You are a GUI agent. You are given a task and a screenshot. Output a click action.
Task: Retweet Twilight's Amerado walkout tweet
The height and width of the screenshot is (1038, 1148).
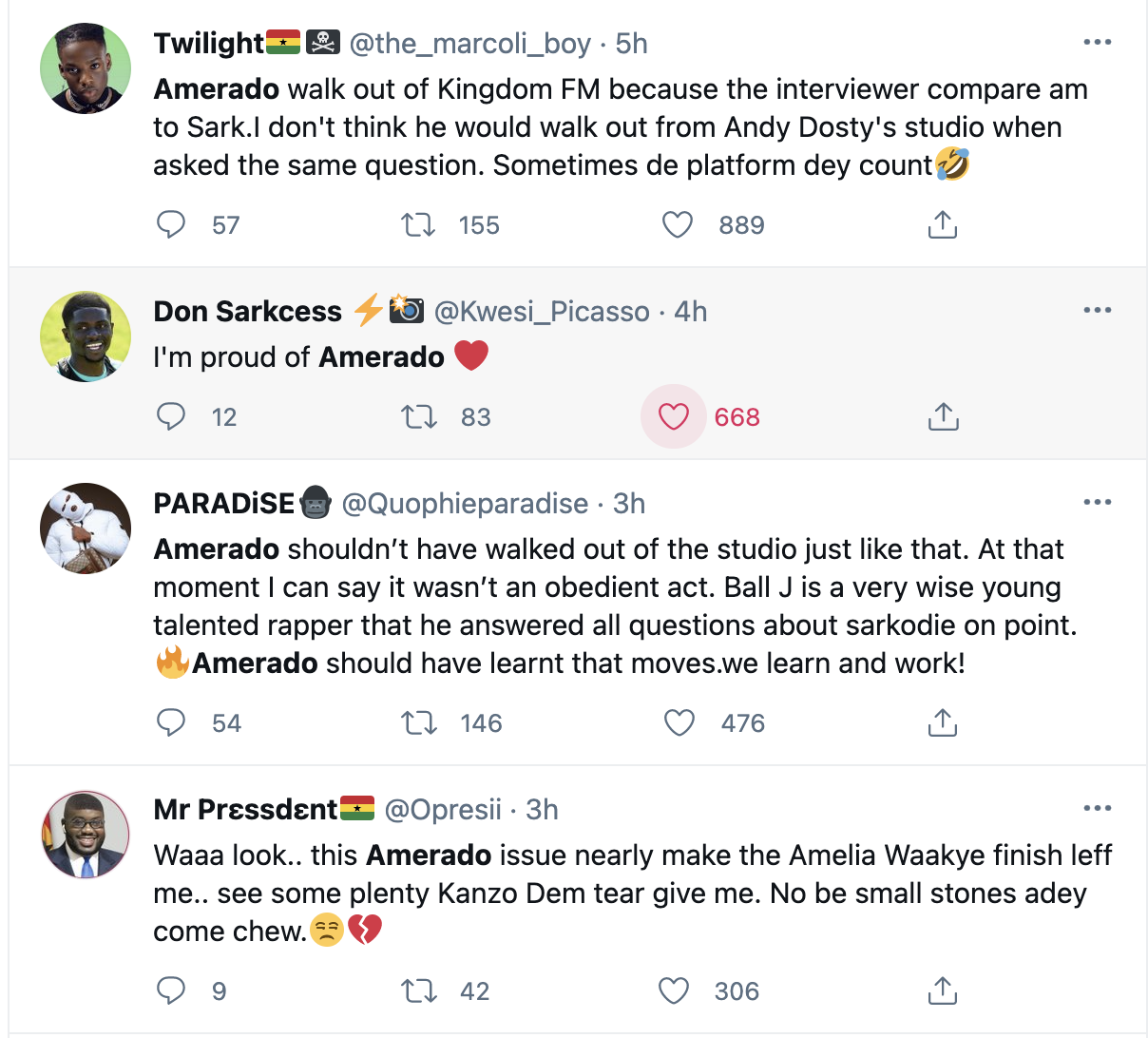[x=418, y=224]
